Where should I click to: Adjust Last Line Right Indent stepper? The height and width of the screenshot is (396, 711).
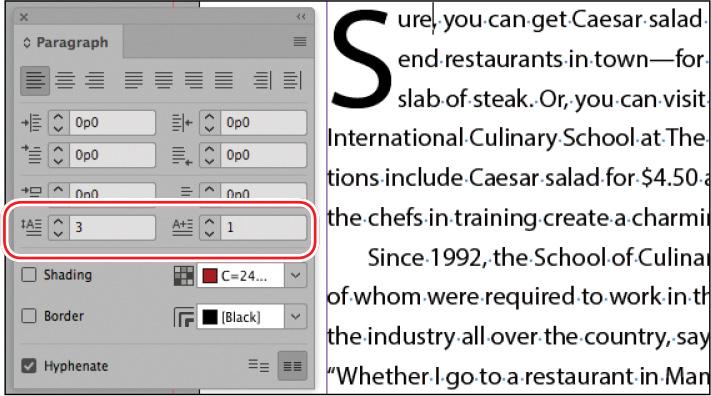point(209,155)
